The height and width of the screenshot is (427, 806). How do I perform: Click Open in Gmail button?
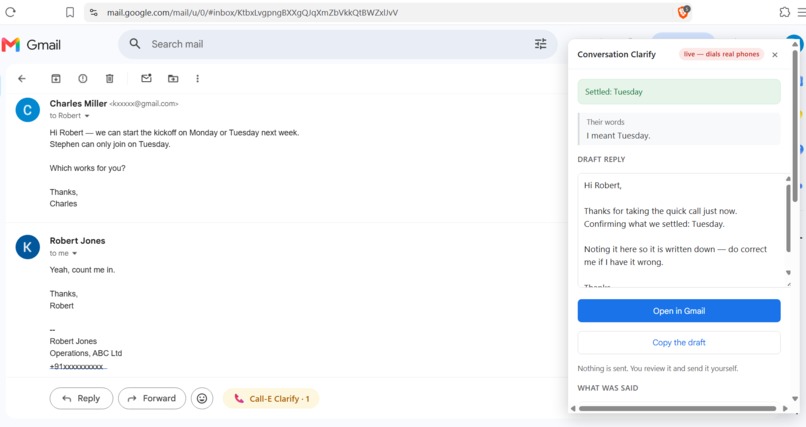(679, 311)
